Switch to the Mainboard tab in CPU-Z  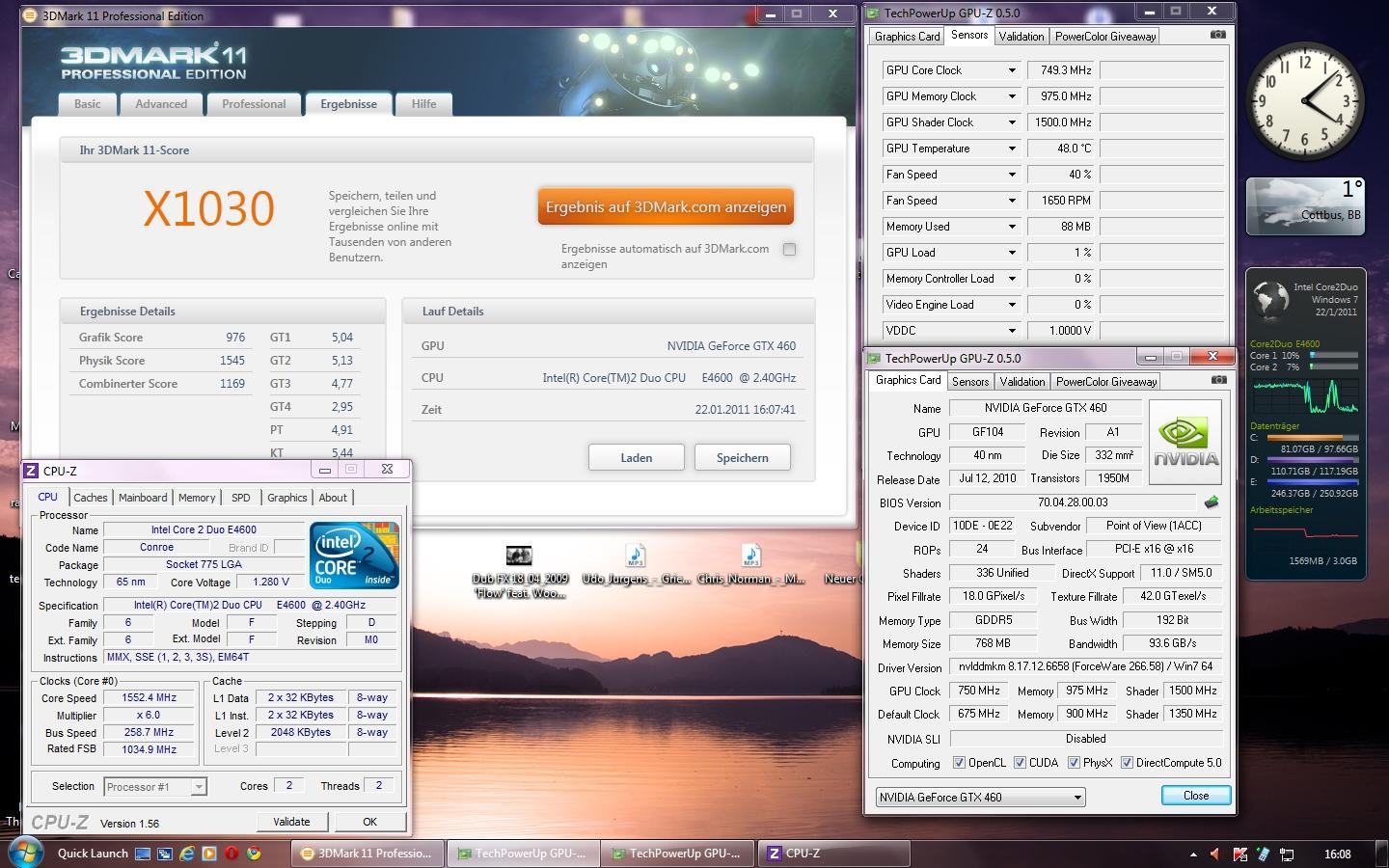(143, 498)
